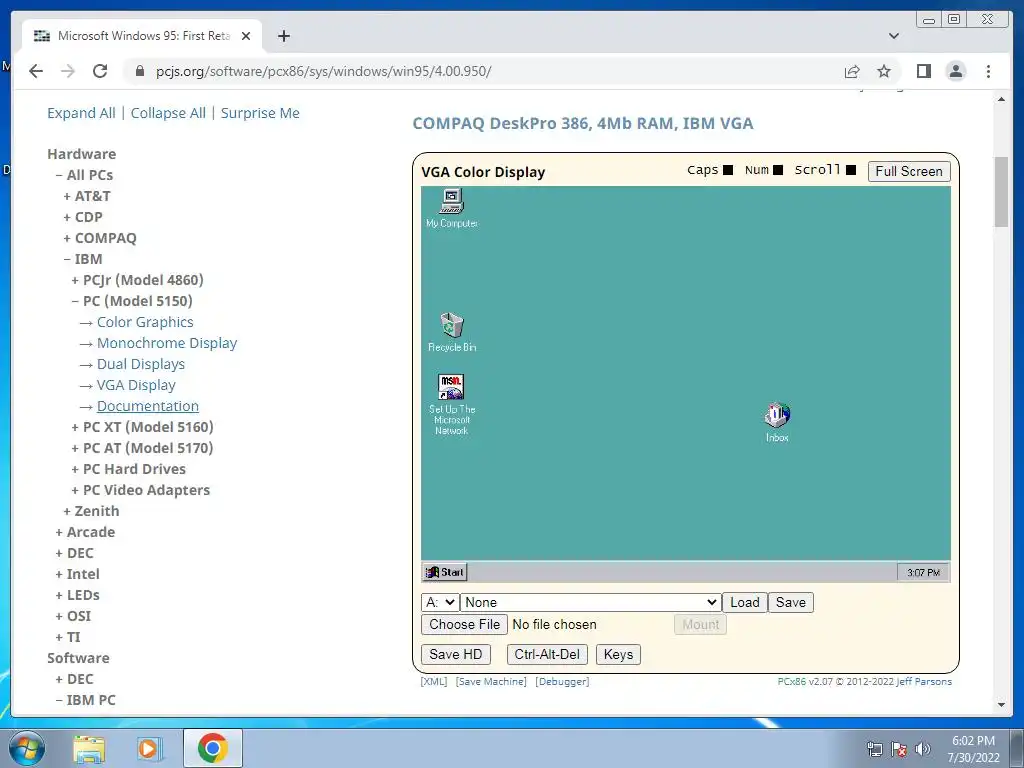Click the Full Screen button
Screen dimensions: 1024x768
coord(909,171)
